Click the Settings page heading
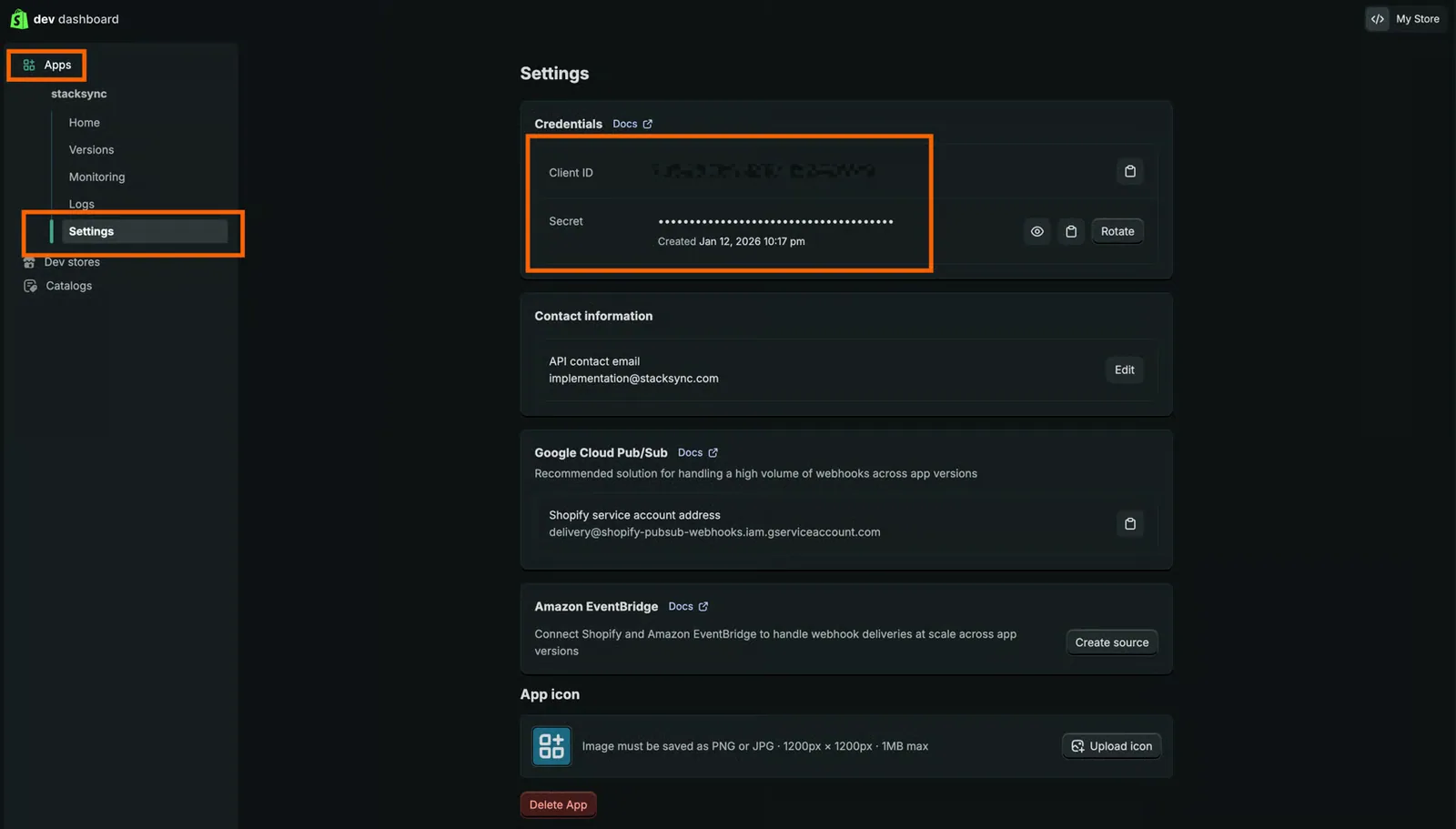Viewport: 1456px width, 829px height. (554, 74)
